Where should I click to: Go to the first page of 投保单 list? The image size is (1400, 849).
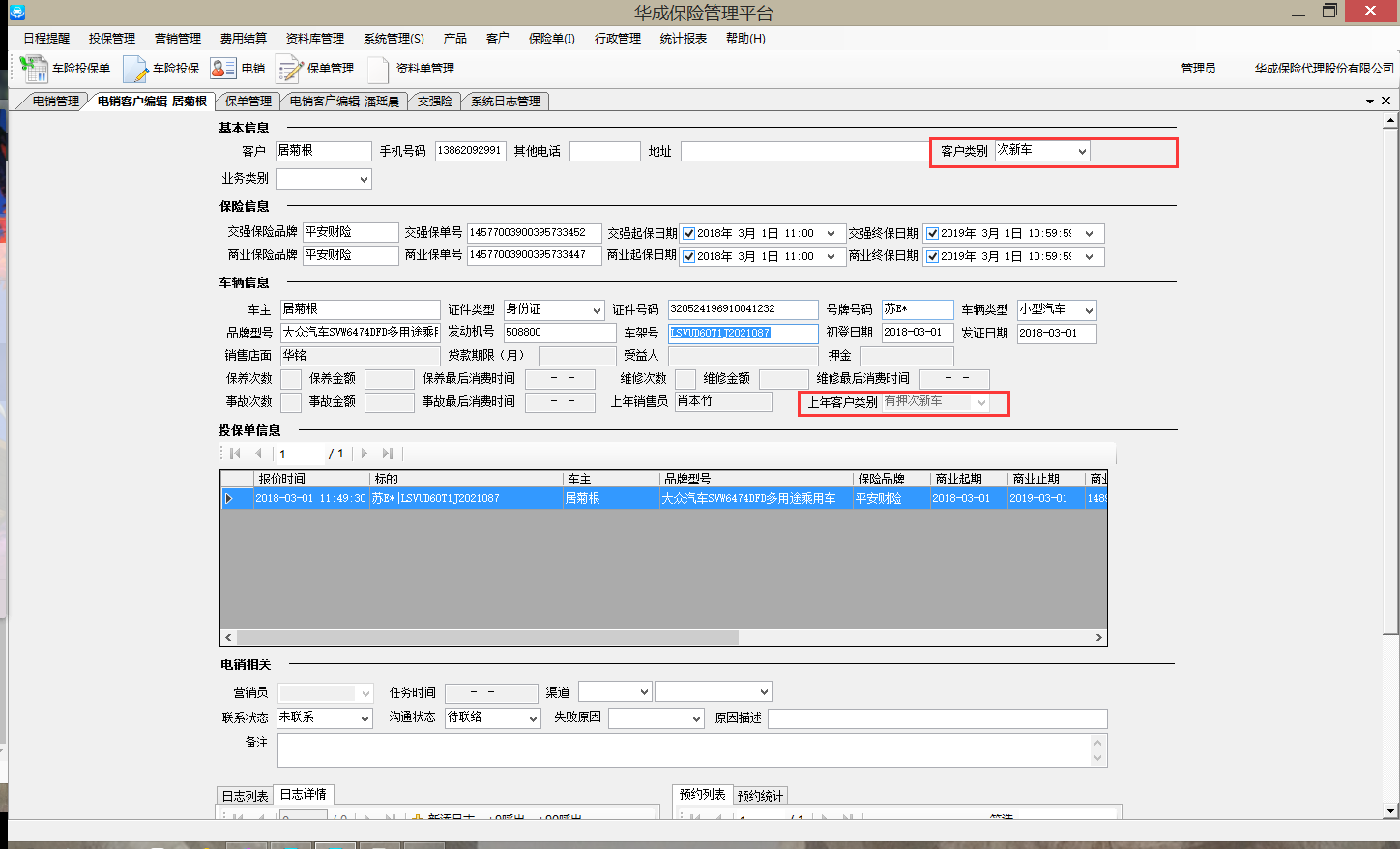pyautogui.click(x=235, y=454)
